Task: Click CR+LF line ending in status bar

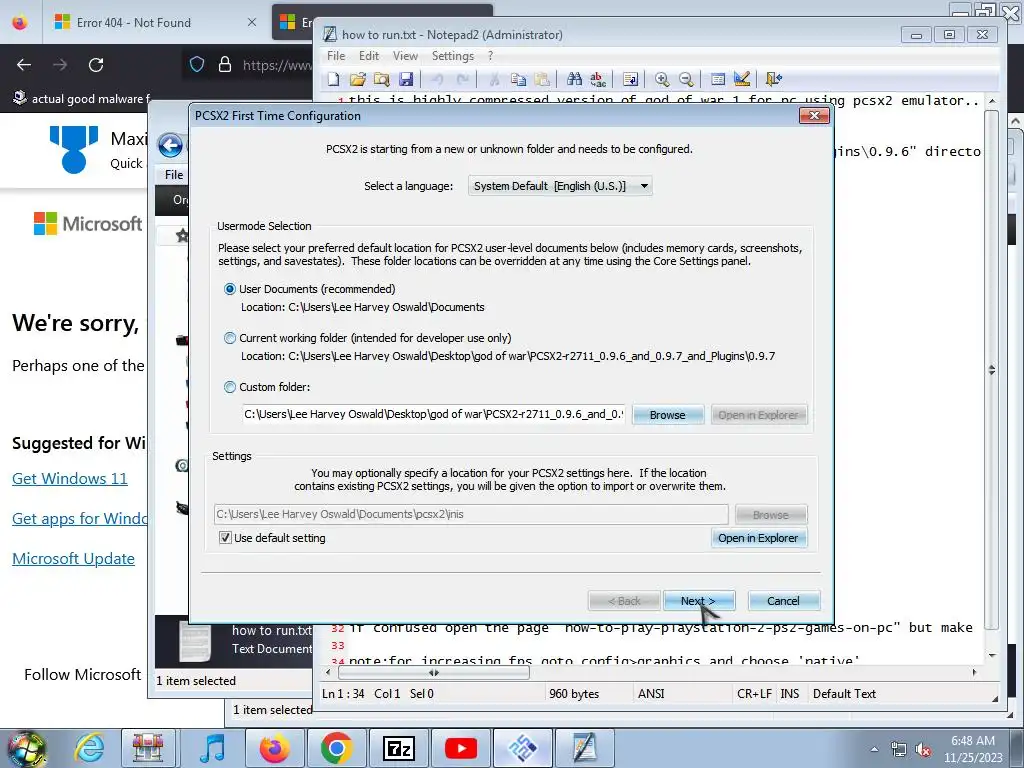Action: [754, 694]
